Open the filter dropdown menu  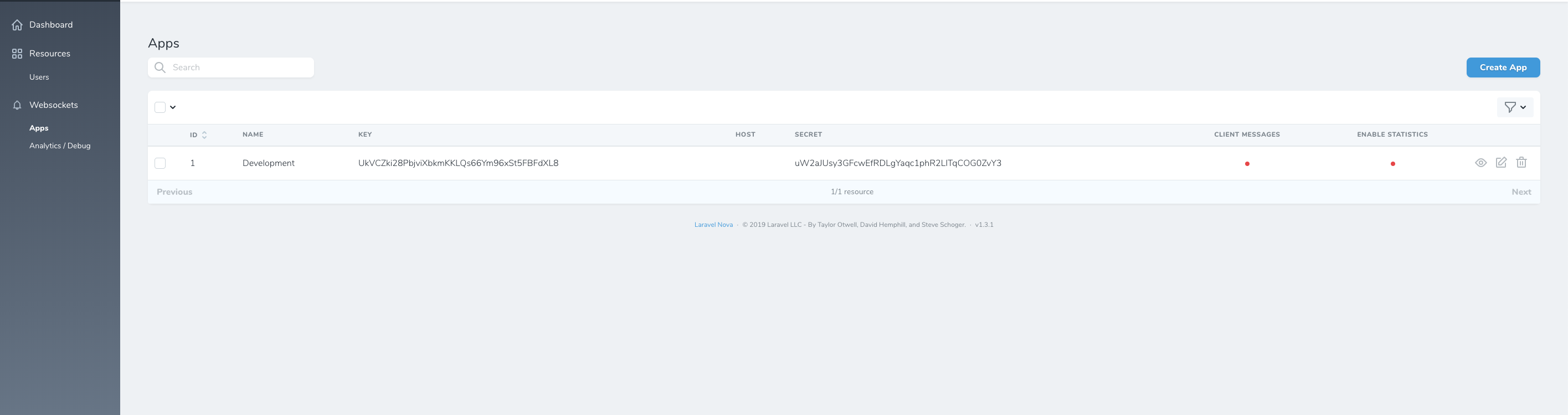point(1514,107)
